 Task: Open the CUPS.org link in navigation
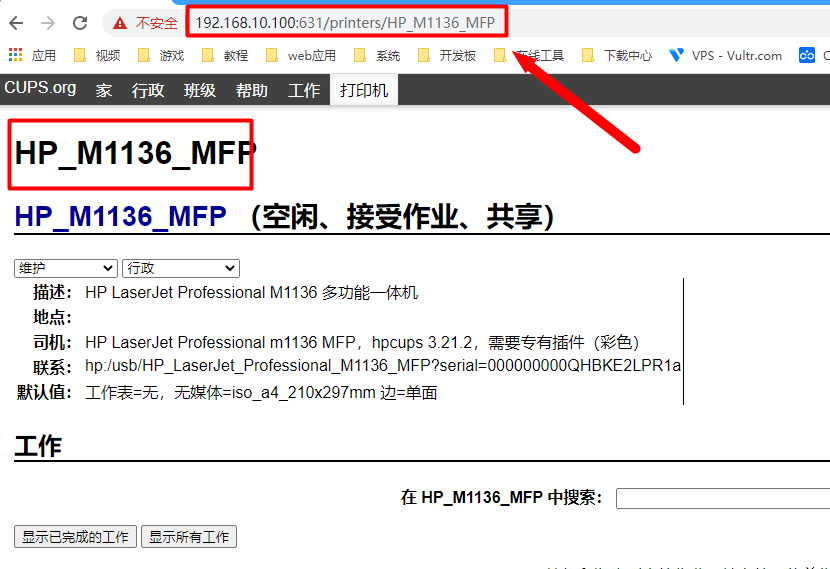pos(40,88)
